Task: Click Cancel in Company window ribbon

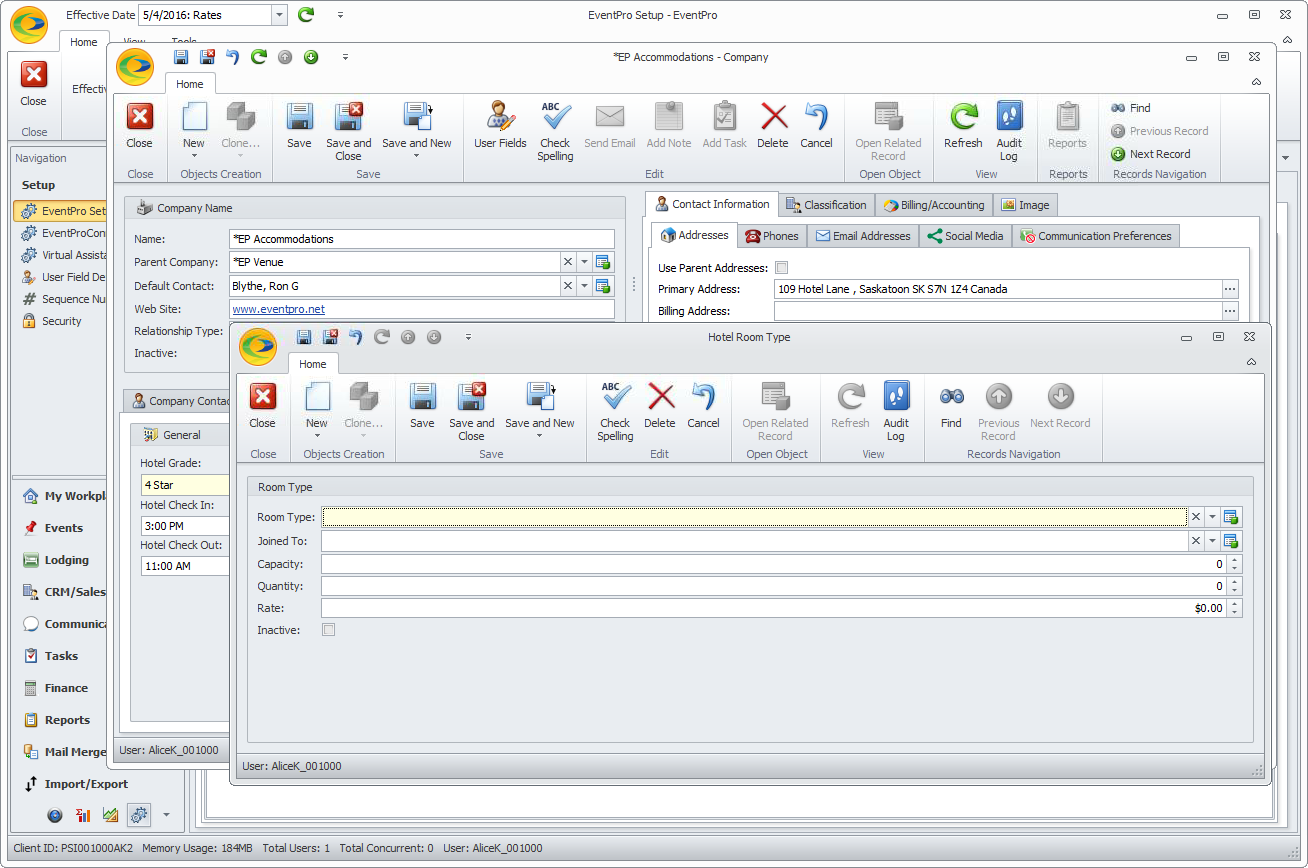Action: coord(816,126)
